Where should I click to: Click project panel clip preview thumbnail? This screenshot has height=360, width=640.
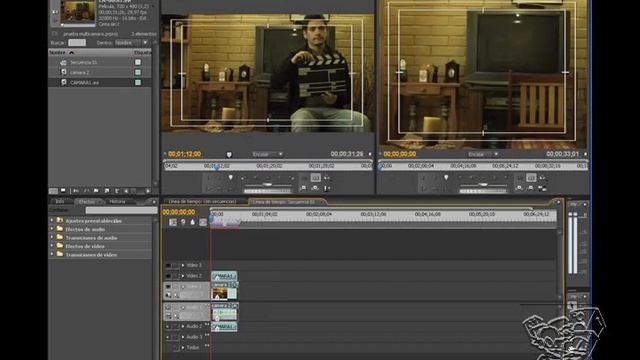coord(78,11)
